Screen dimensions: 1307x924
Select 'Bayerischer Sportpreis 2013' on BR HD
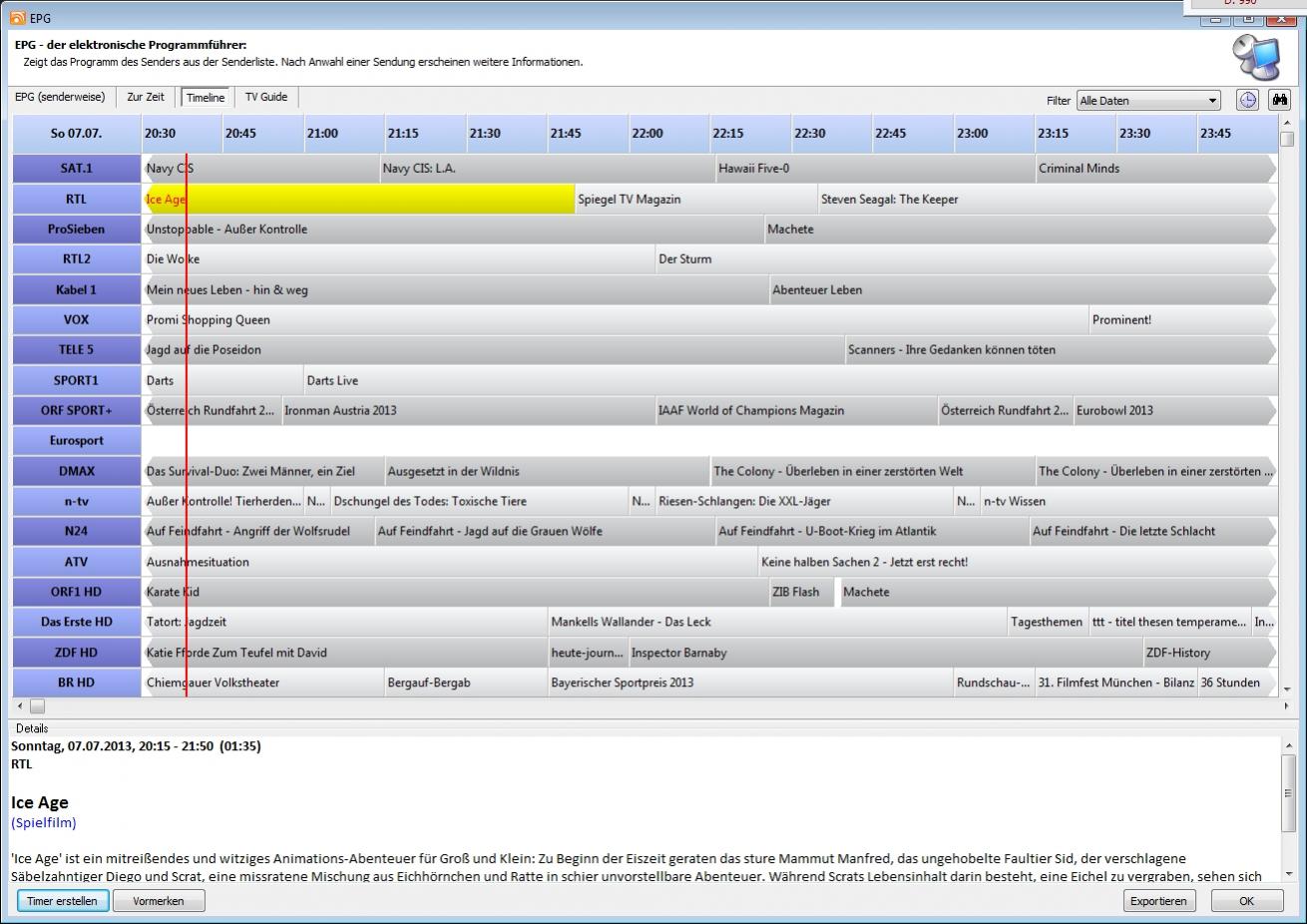click(x=750, y=683)
